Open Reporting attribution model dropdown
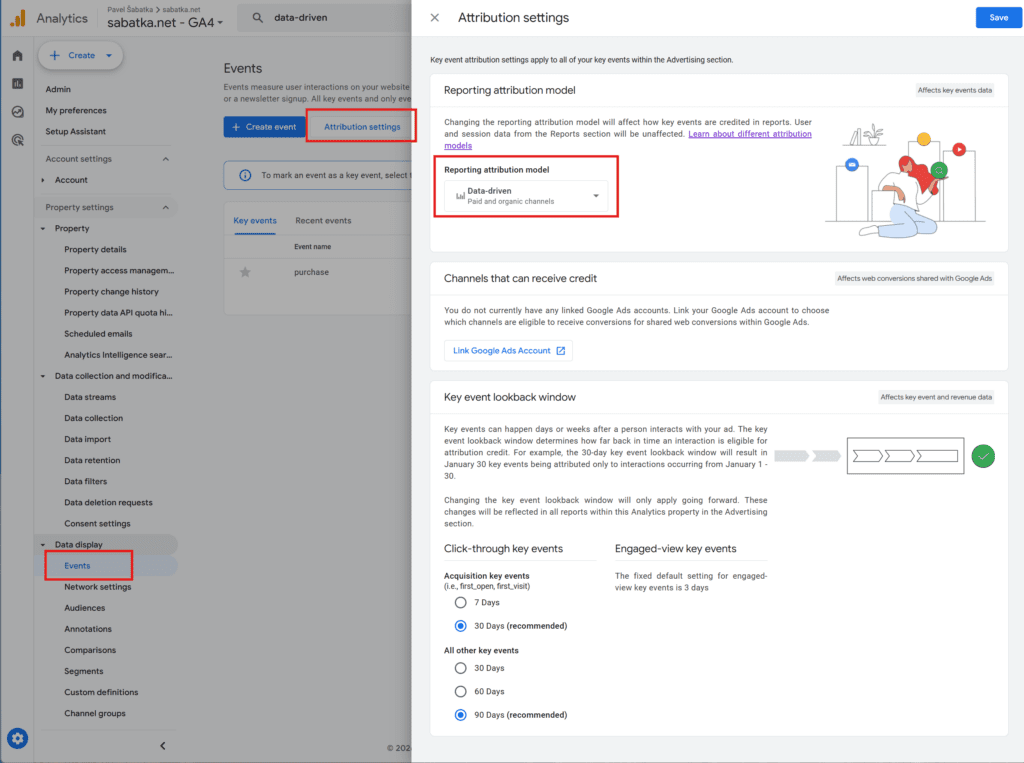Screen dimensions: 1024x763 (x=527, y=196)
